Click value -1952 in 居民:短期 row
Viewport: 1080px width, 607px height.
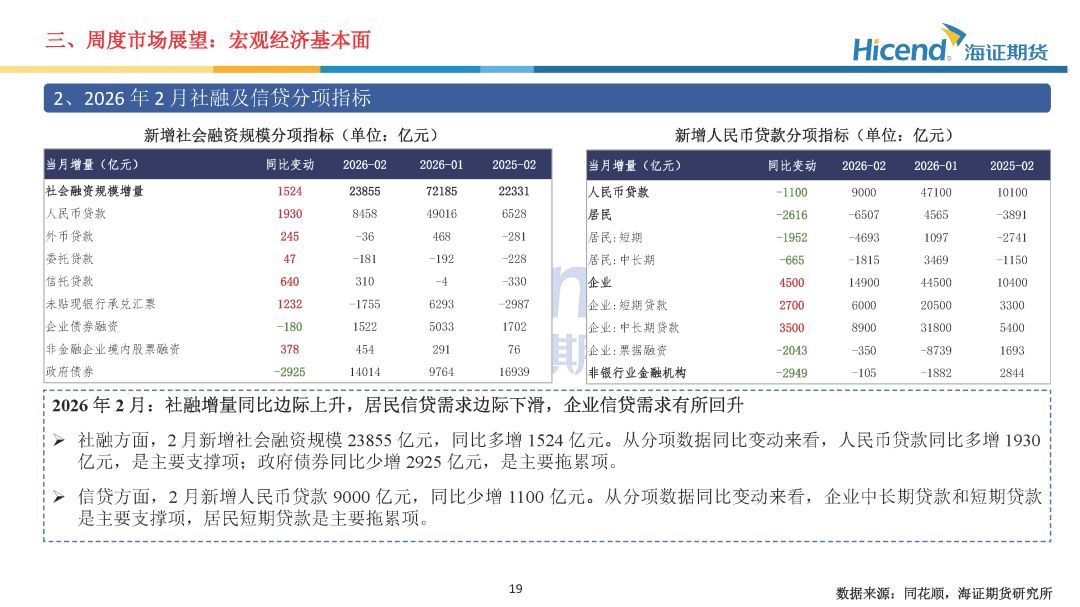pyautogui.click(x=791, y=237)
